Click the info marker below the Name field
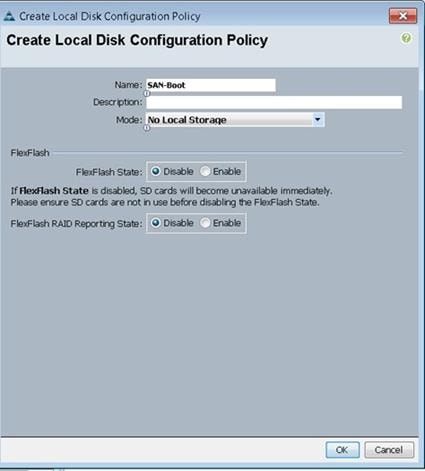 147,94
